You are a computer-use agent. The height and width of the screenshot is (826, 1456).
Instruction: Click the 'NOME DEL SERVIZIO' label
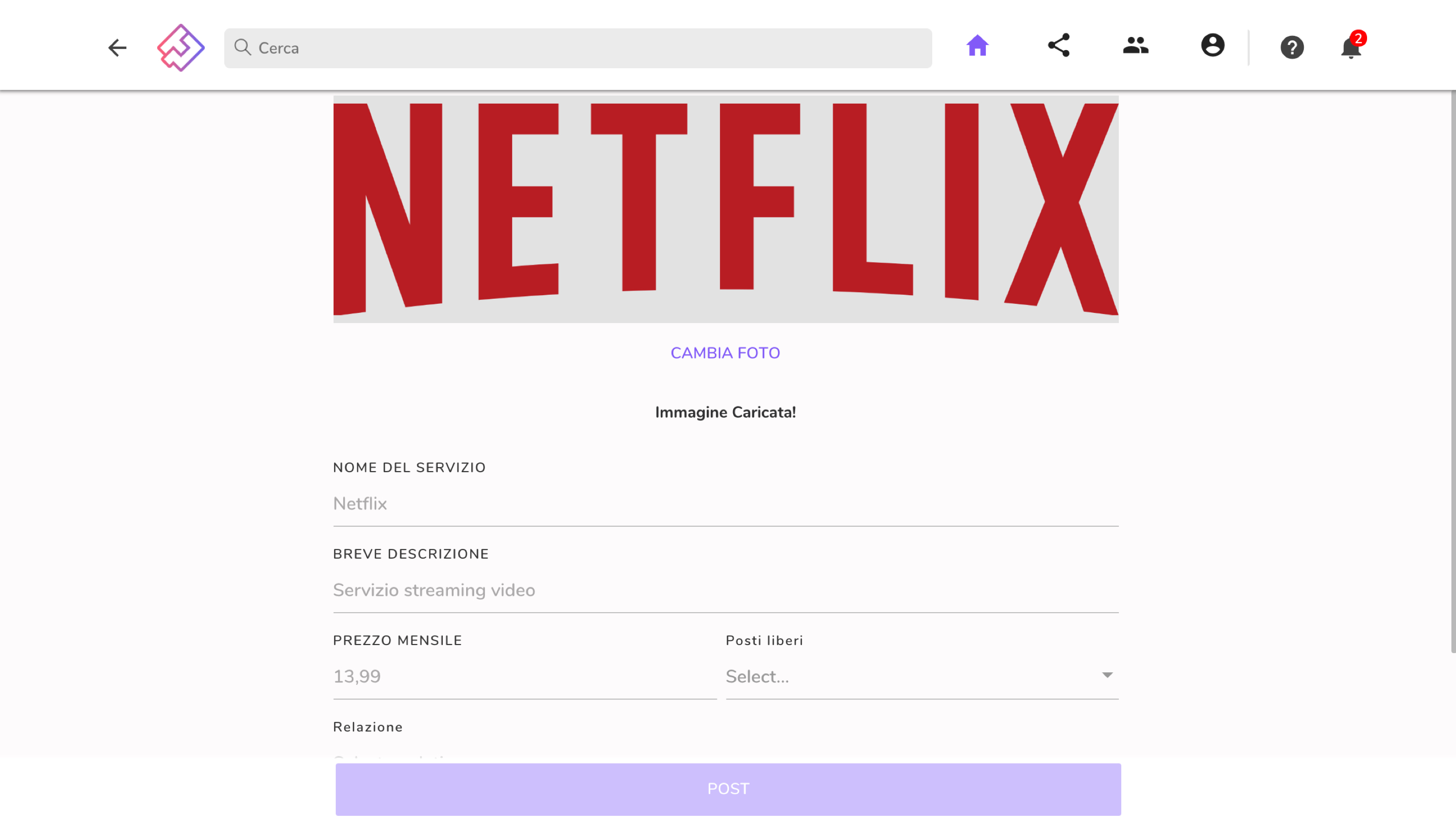coord(409,468)
